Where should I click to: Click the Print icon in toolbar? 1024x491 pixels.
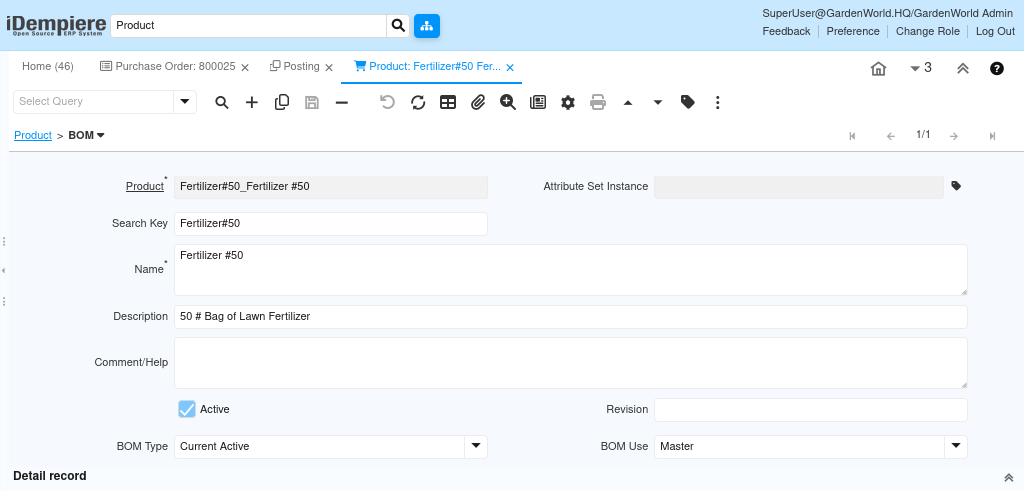pyautogui.click(x=598, y=102)
